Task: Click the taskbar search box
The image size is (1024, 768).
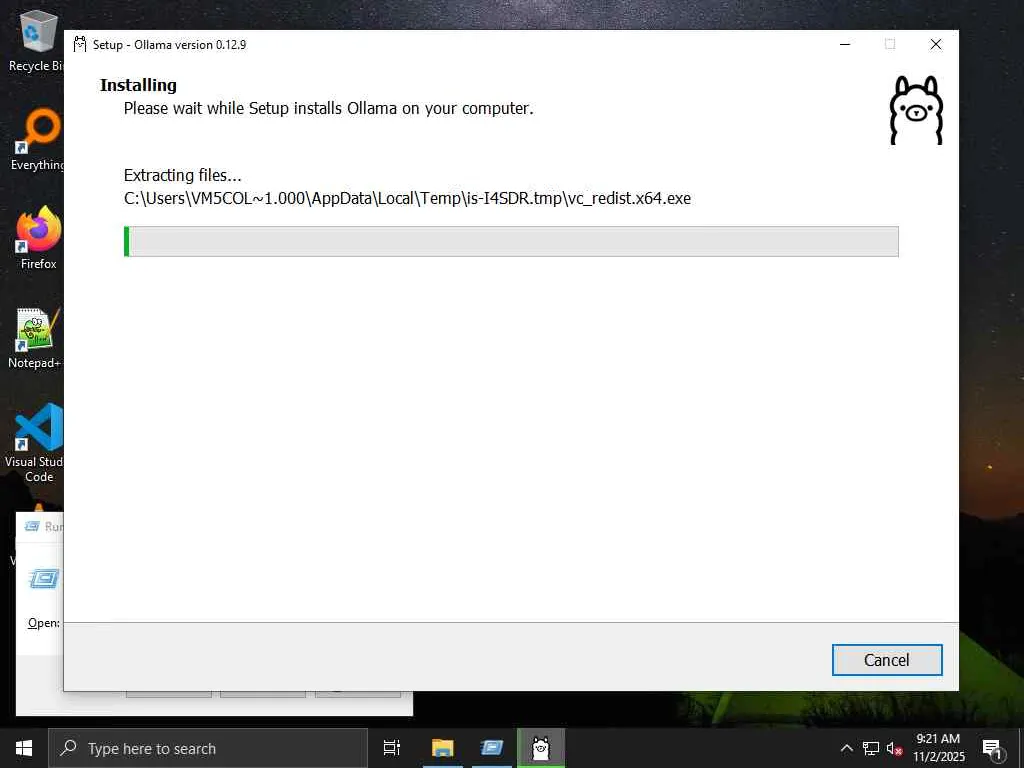Action: [208, 748]
